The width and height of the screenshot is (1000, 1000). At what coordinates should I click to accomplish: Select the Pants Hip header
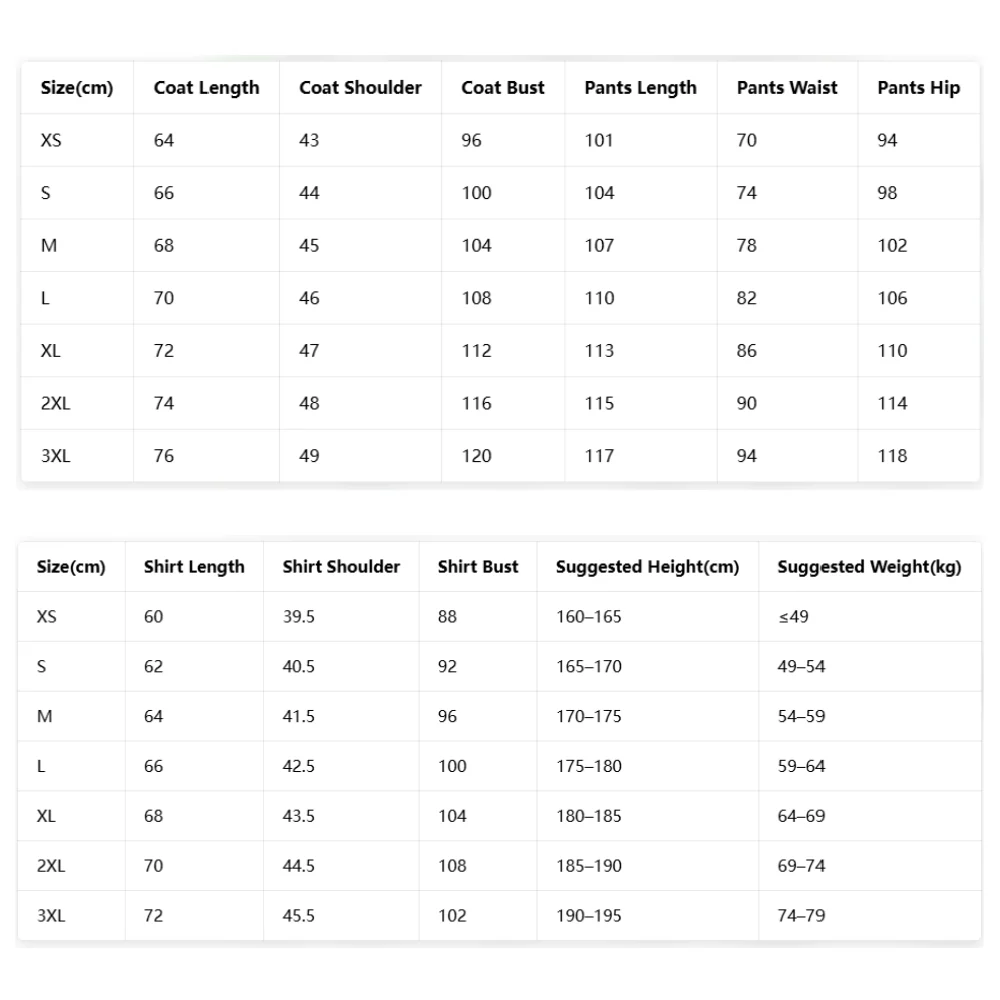pyautogui.click(x=918, y=88)
